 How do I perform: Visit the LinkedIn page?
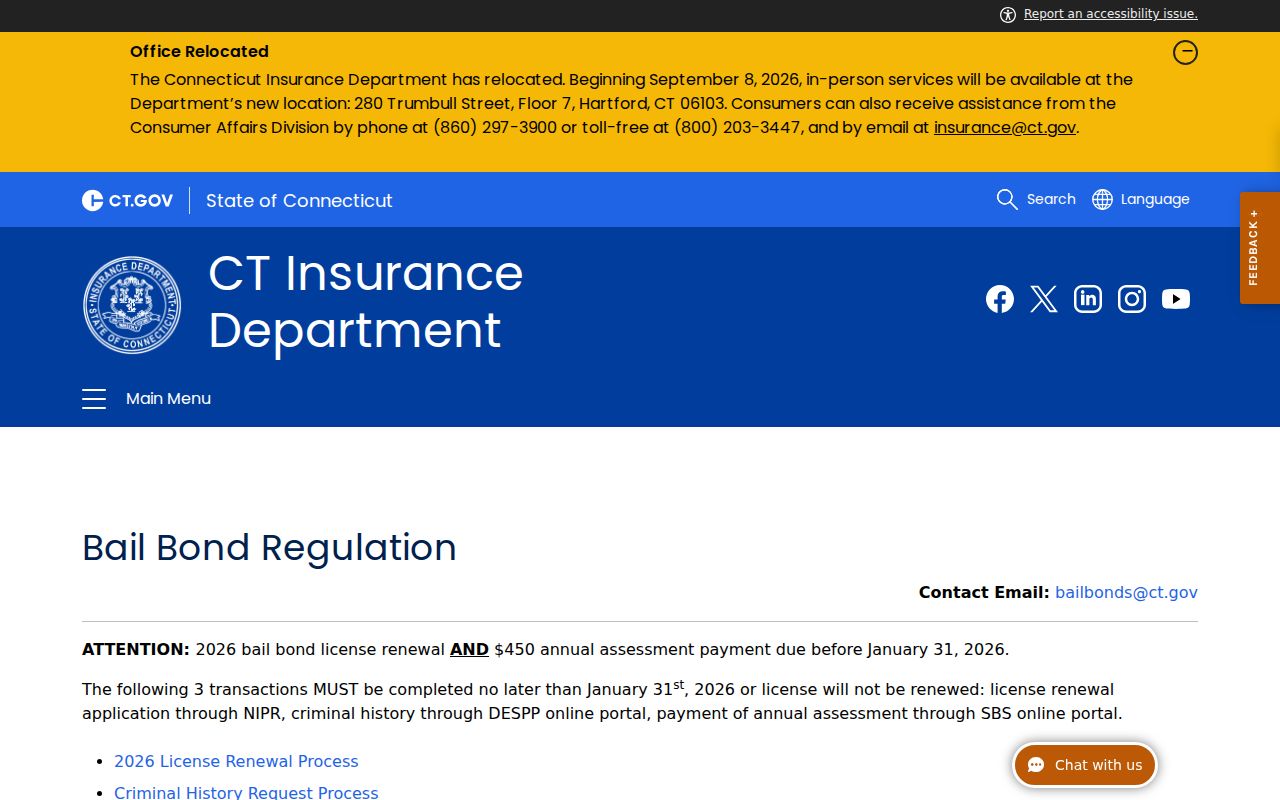[x=1088, y=299]
